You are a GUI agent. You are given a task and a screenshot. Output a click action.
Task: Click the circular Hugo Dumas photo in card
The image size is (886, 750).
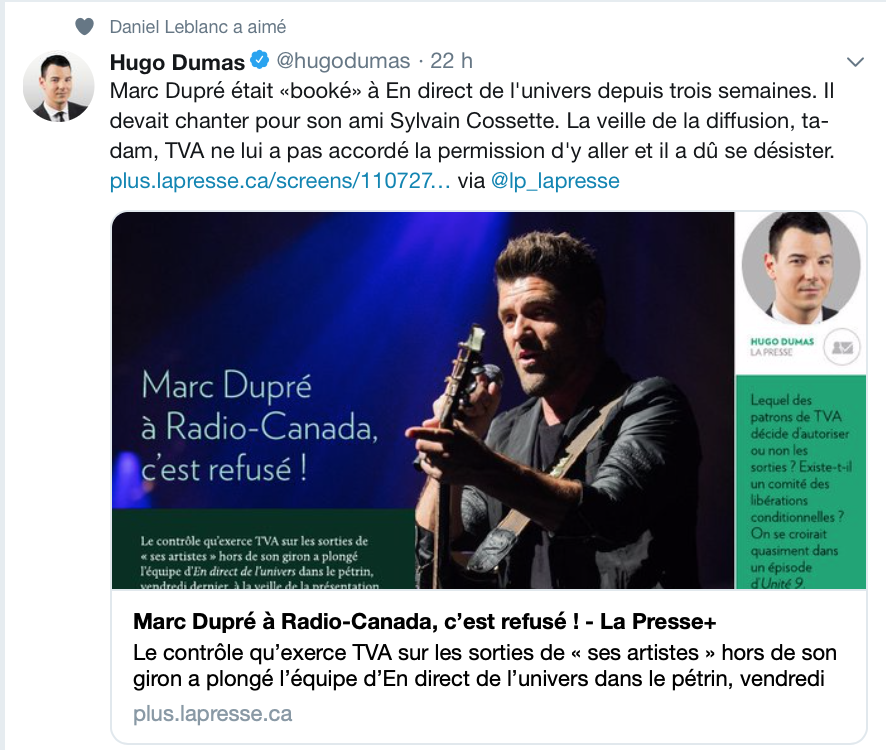point(801,268)
